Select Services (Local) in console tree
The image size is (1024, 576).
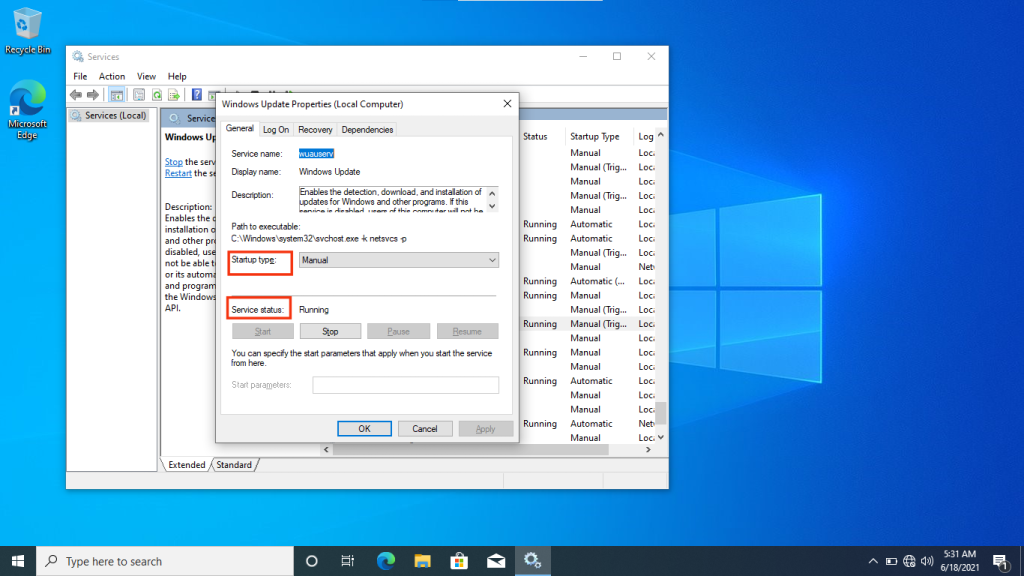pyautogui.click(x=109, y=116)
